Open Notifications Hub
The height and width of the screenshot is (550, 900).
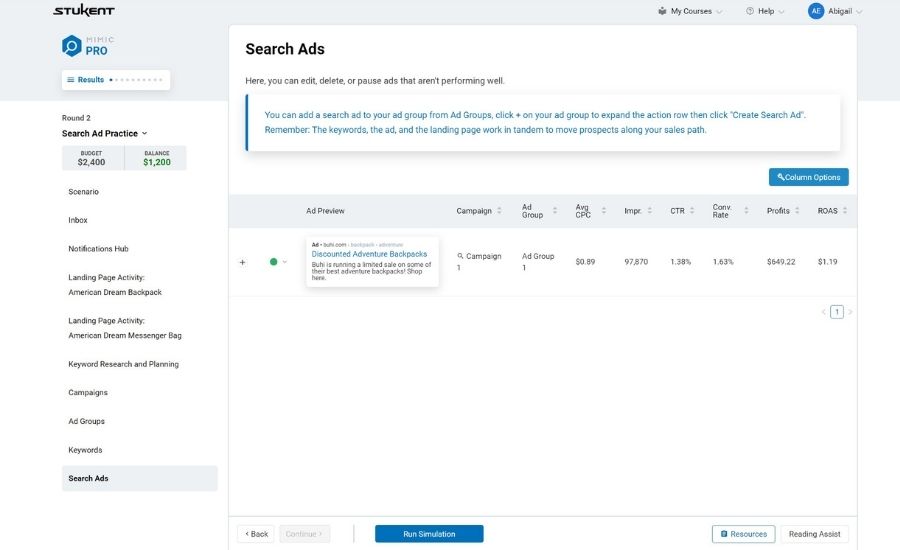click(98, 249)
